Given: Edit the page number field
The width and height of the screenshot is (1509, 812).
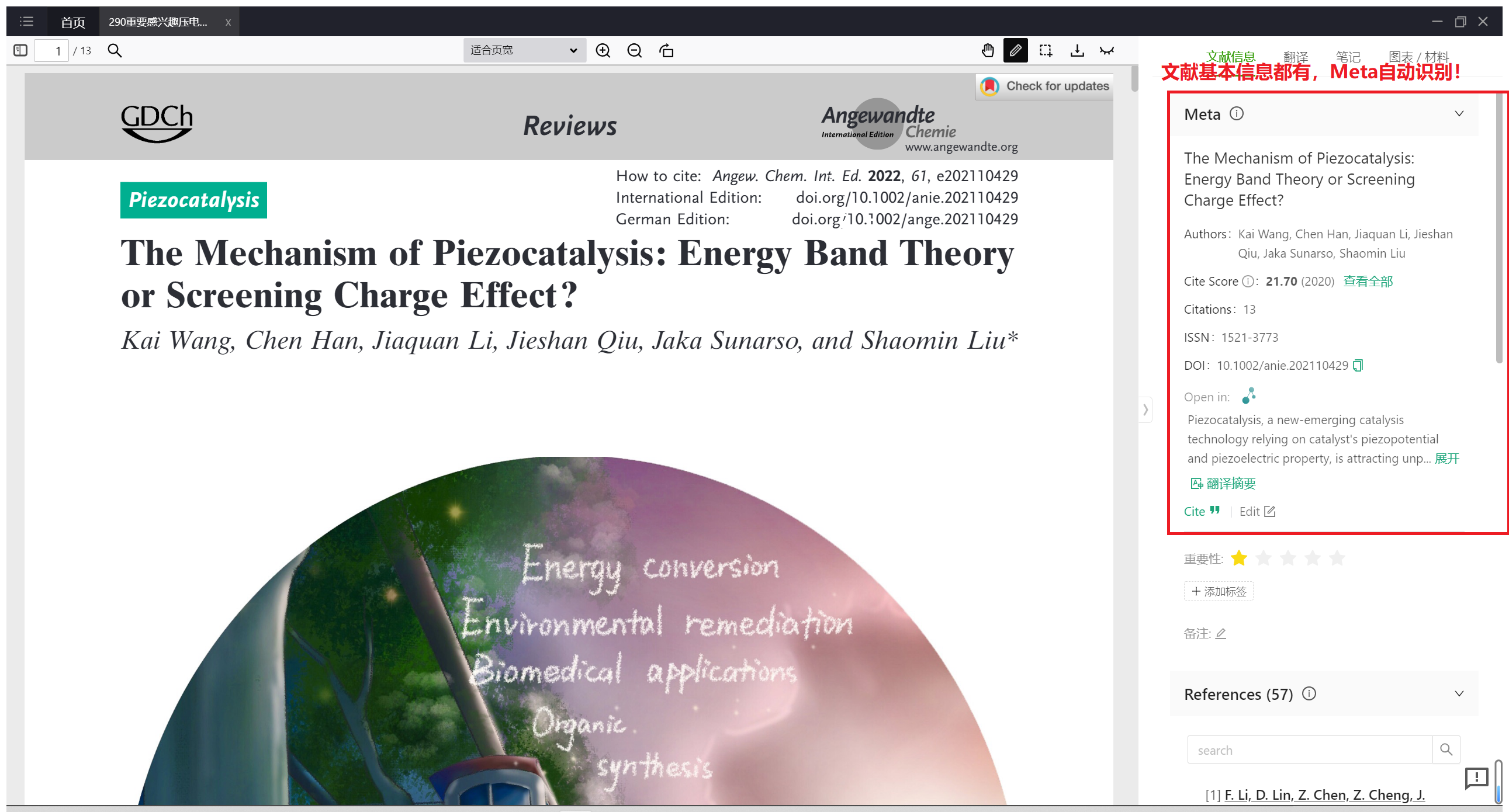Looking at the screenshot, I should (51, 50).
